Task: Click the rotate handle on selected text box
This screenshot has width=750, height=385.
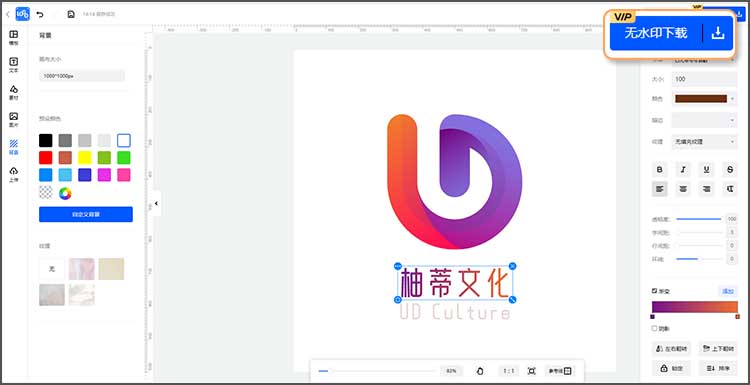Action: click(397, 300)
